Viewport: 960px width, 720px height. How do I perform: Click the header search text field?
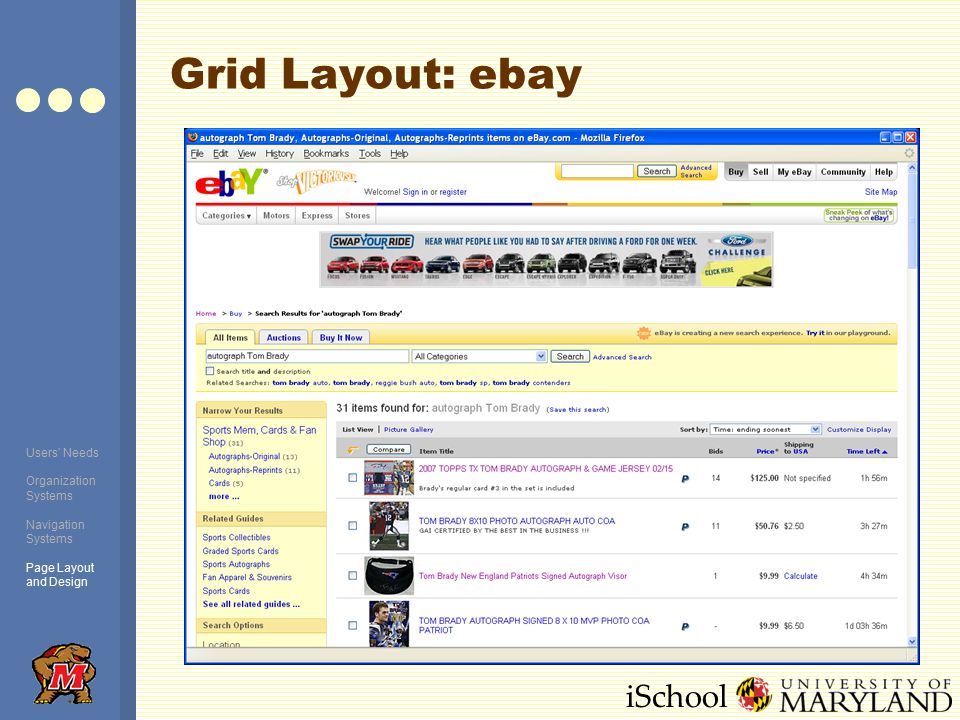[x=597, y=171]
